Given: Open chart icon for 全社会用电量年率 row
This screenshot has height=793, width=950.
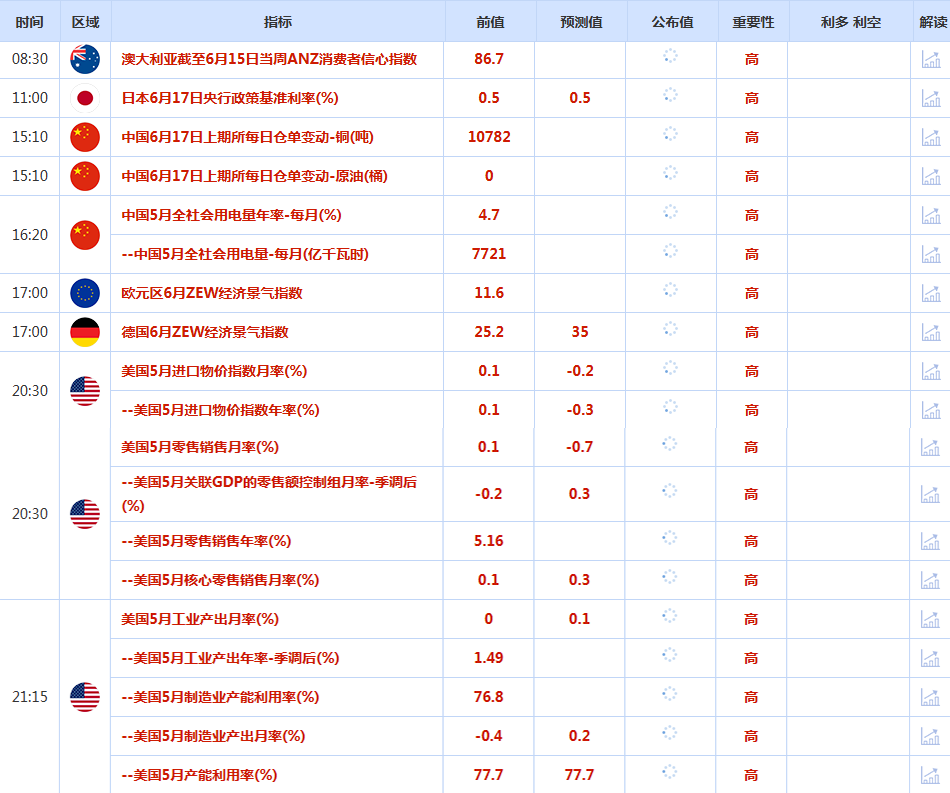Looking at the screenshot, I should tap(931, 215).
